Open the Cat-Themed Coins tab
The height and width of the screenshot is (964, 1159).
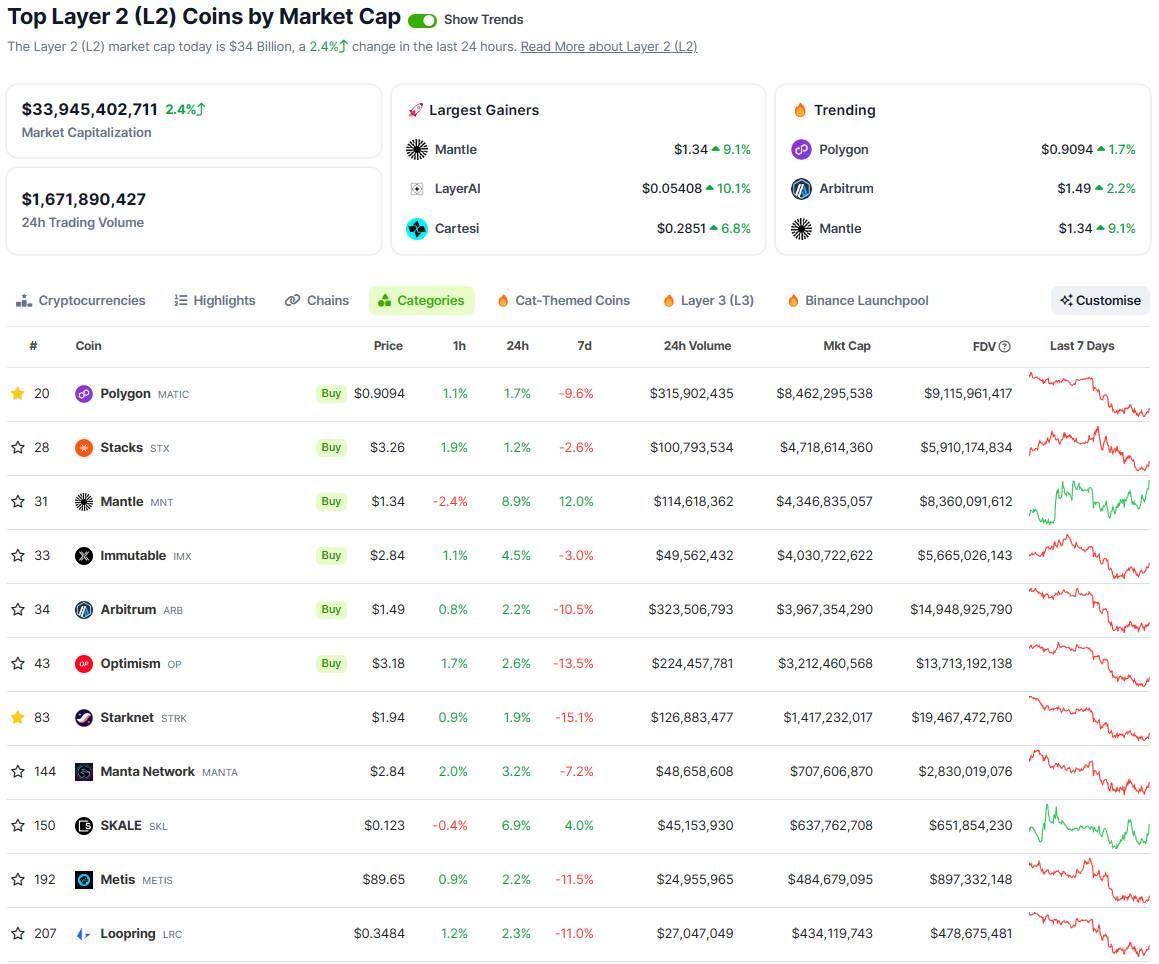tap(564, 300)
